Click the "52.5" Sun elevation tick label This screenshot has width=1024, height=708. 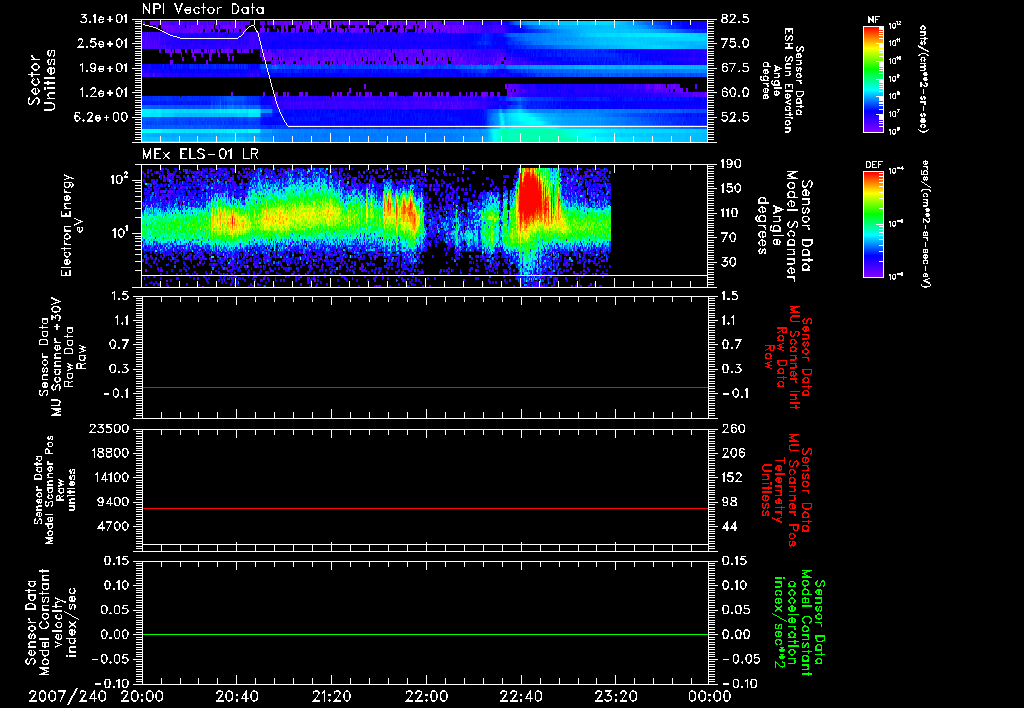coord(735,117)
